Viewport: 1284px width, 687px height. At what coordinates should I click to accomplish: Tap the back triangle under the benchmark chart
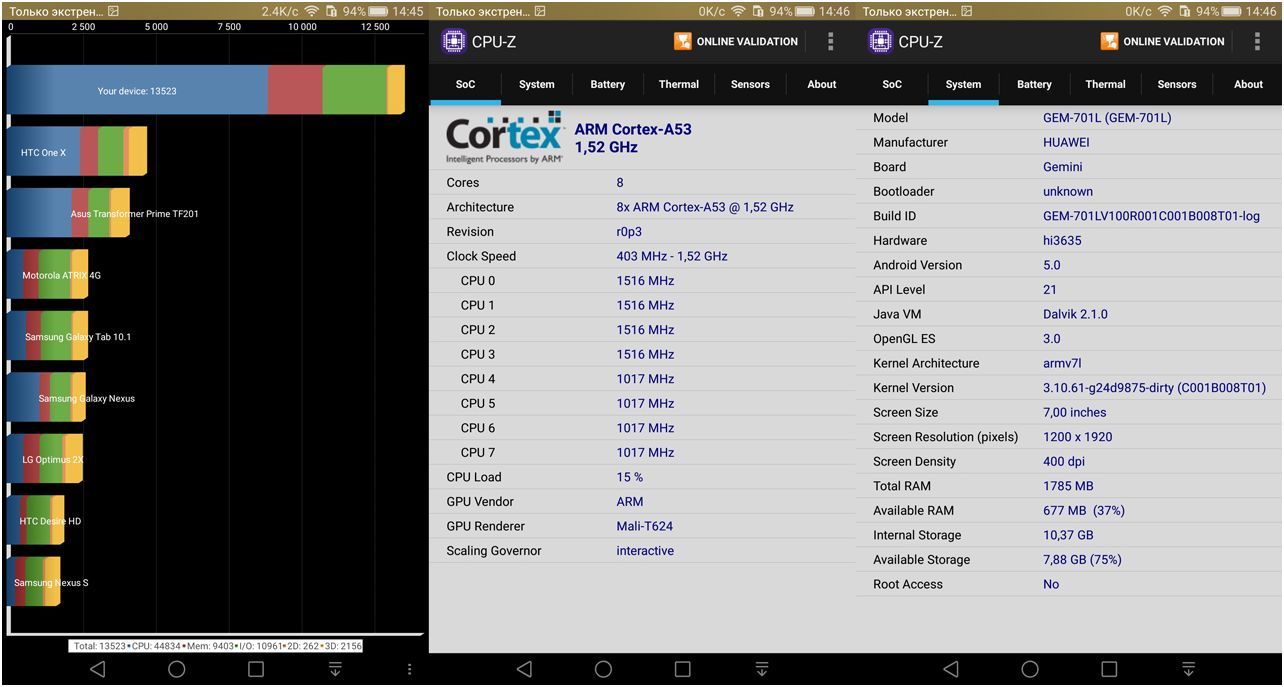click(x=97, y=669)
